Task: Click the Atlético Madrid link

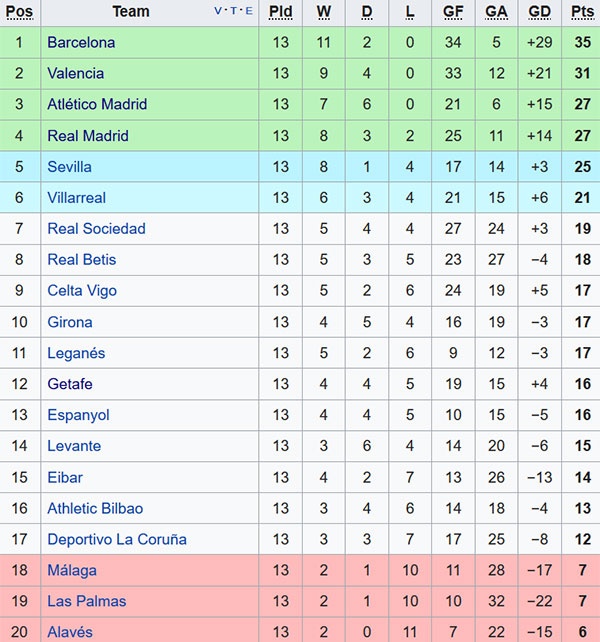Action: pos(97,105)
